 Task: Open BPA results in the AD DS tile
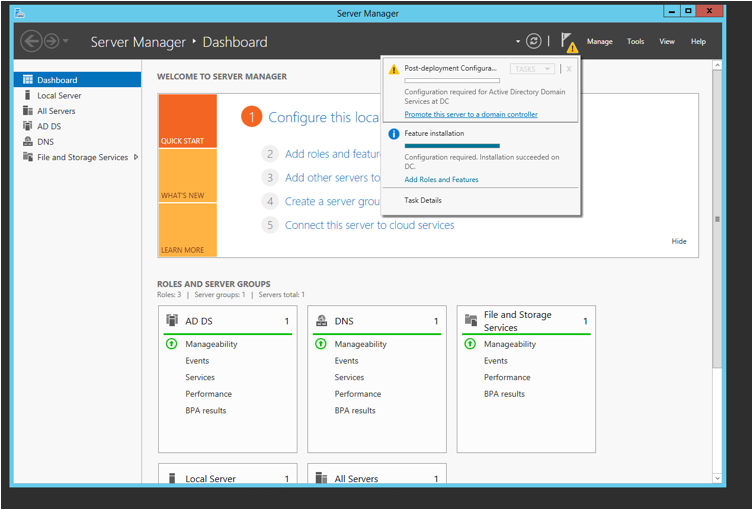tap(206, 411)
